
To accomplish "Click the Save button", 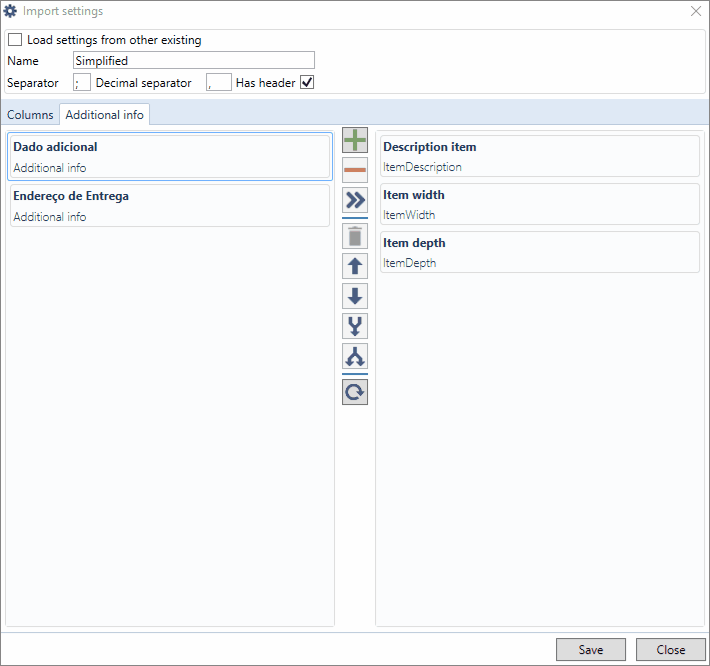I will pyautogui.click(x=591, y=650).
